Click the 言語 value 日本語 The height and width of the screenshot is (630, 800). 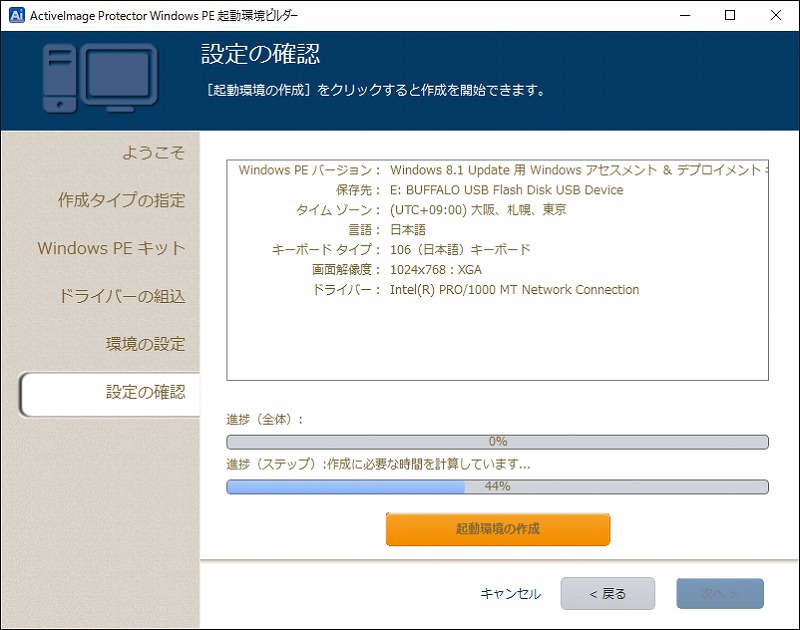[408, 230]
